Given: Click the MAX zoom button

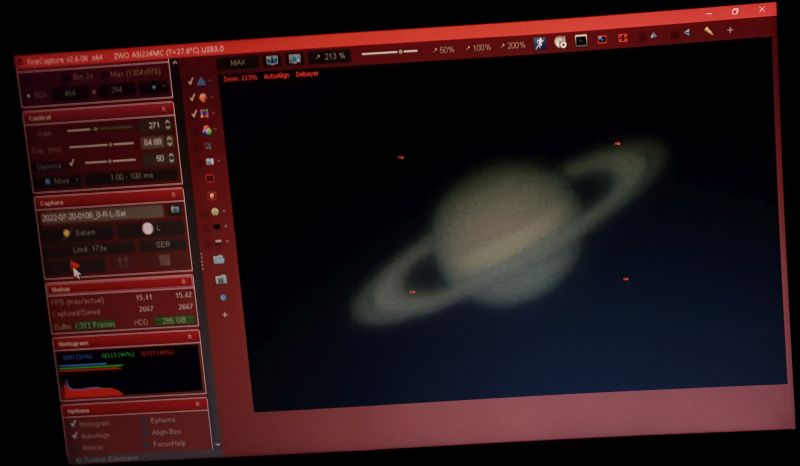Looking at the screenshot, I should (x=238, y=62).
